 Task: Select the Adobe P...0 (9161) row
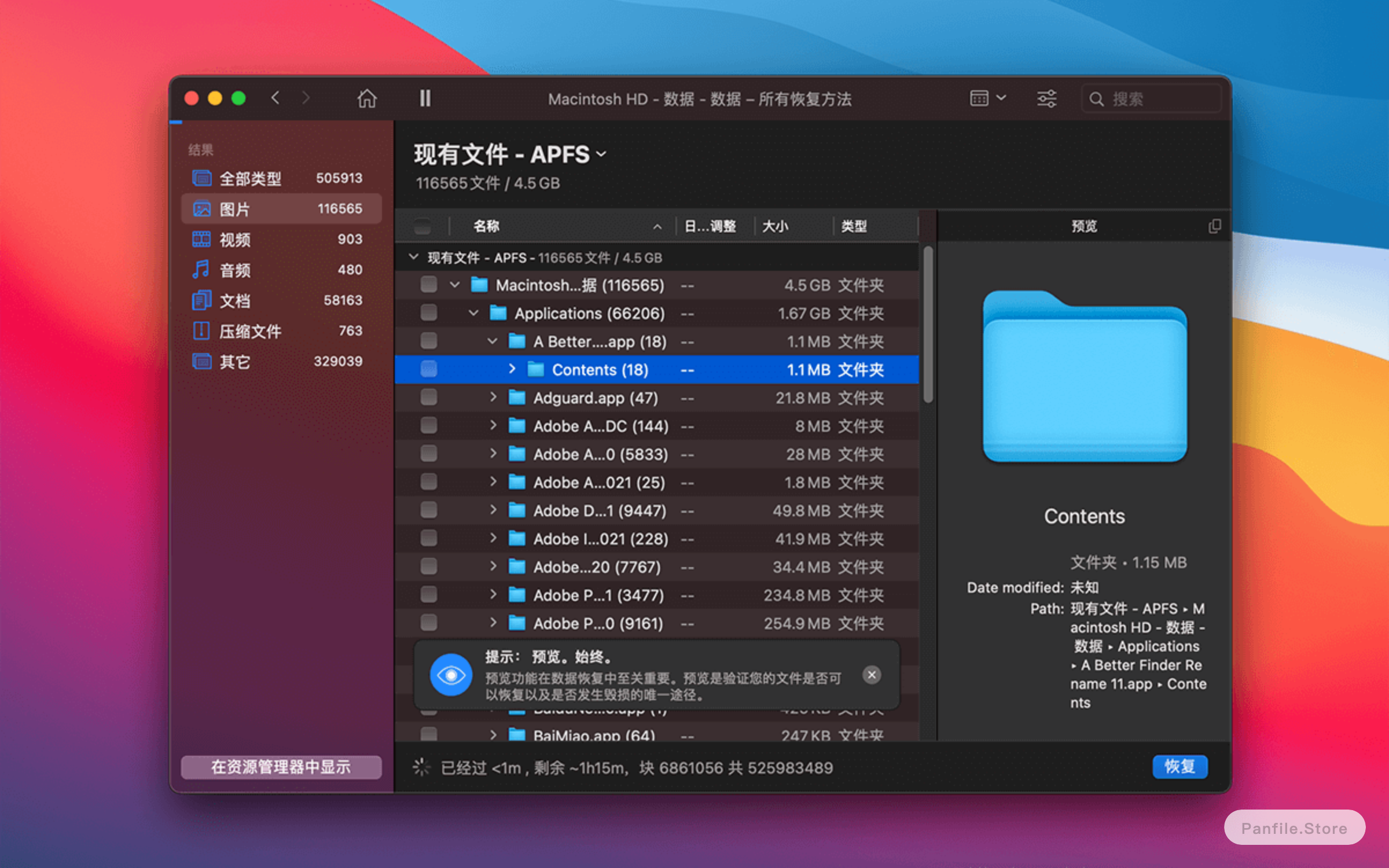pos(657,623)
